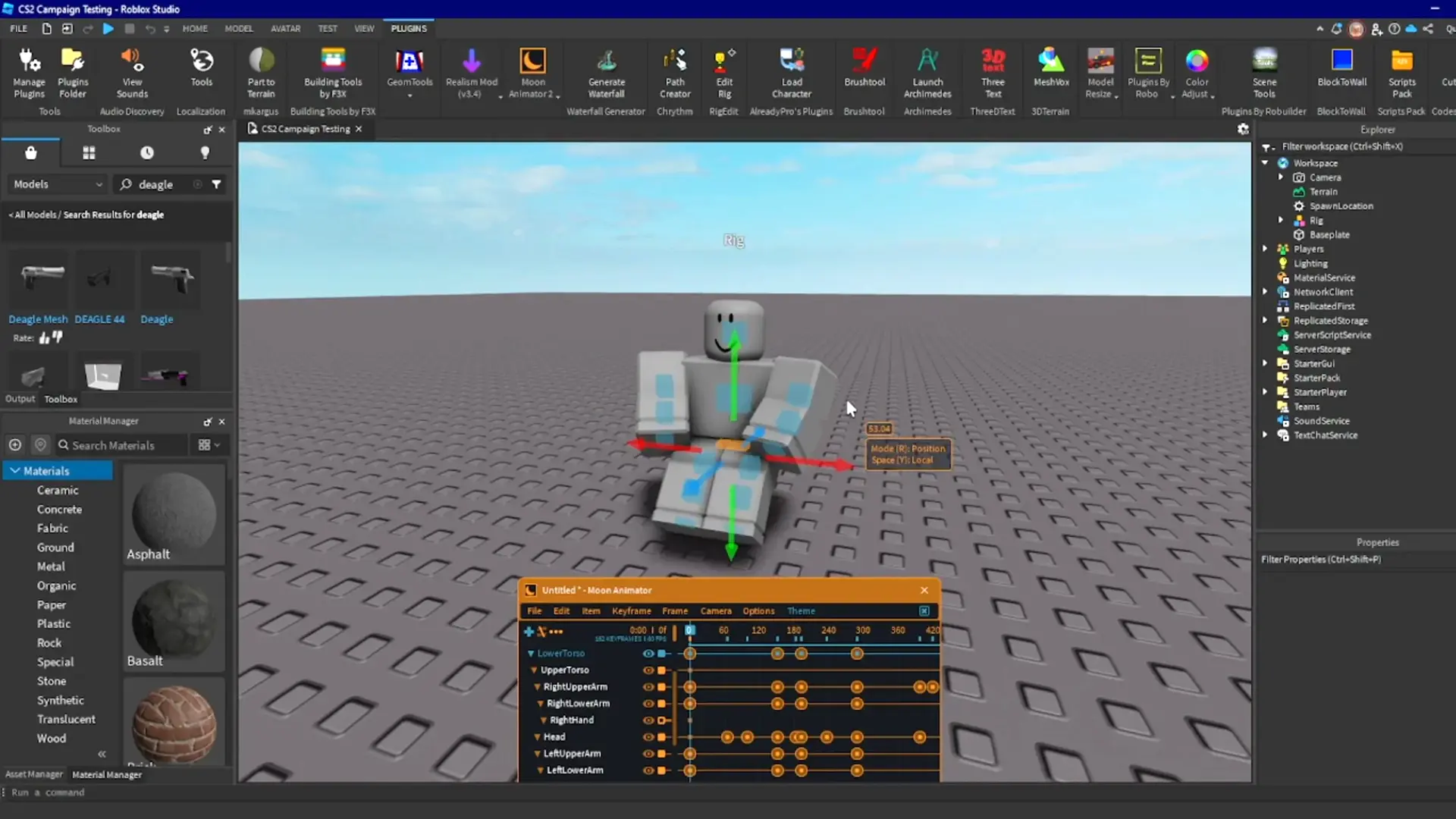
Task: Select the Metal material category
Action: [51, 566]
